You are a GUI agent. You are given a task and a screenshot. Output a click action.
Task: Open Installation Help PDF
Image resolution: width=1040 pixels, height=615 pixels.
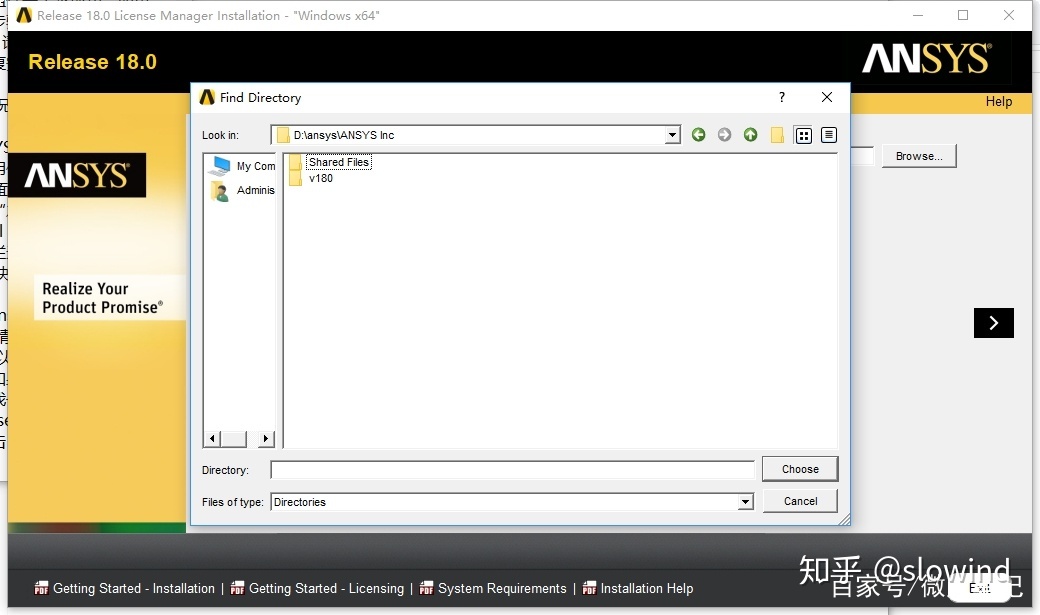coord(637,588)
